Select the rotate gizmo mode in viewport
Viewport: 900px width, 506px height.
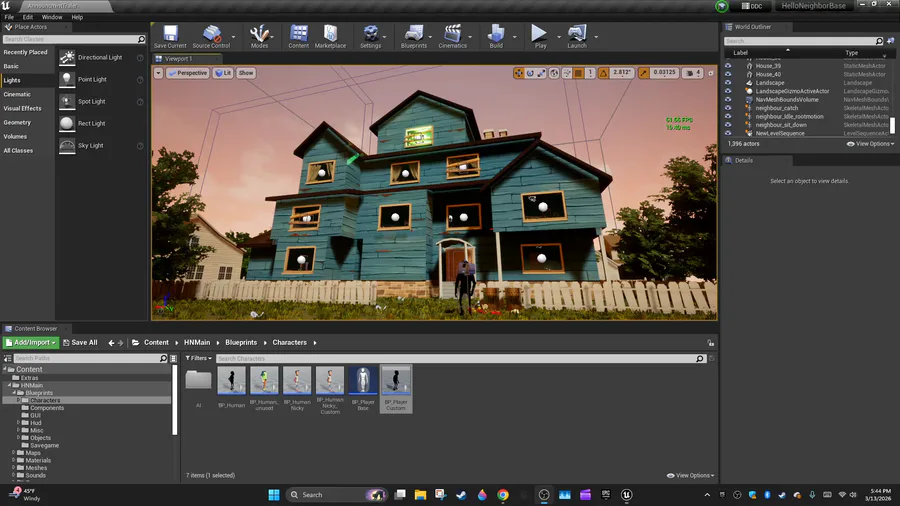pos(530,73)
